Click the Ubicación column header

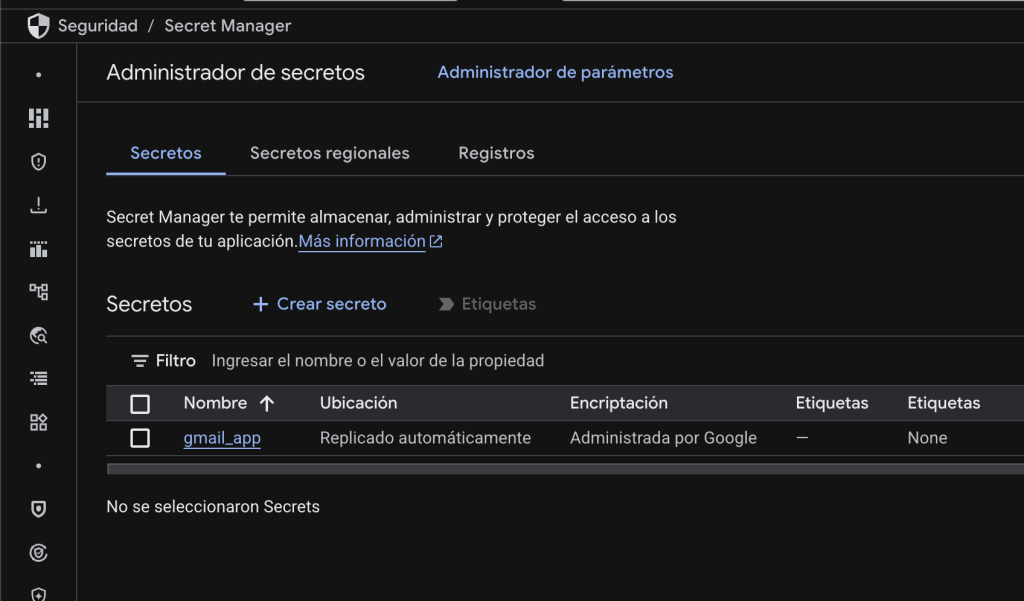pos(359,404)
